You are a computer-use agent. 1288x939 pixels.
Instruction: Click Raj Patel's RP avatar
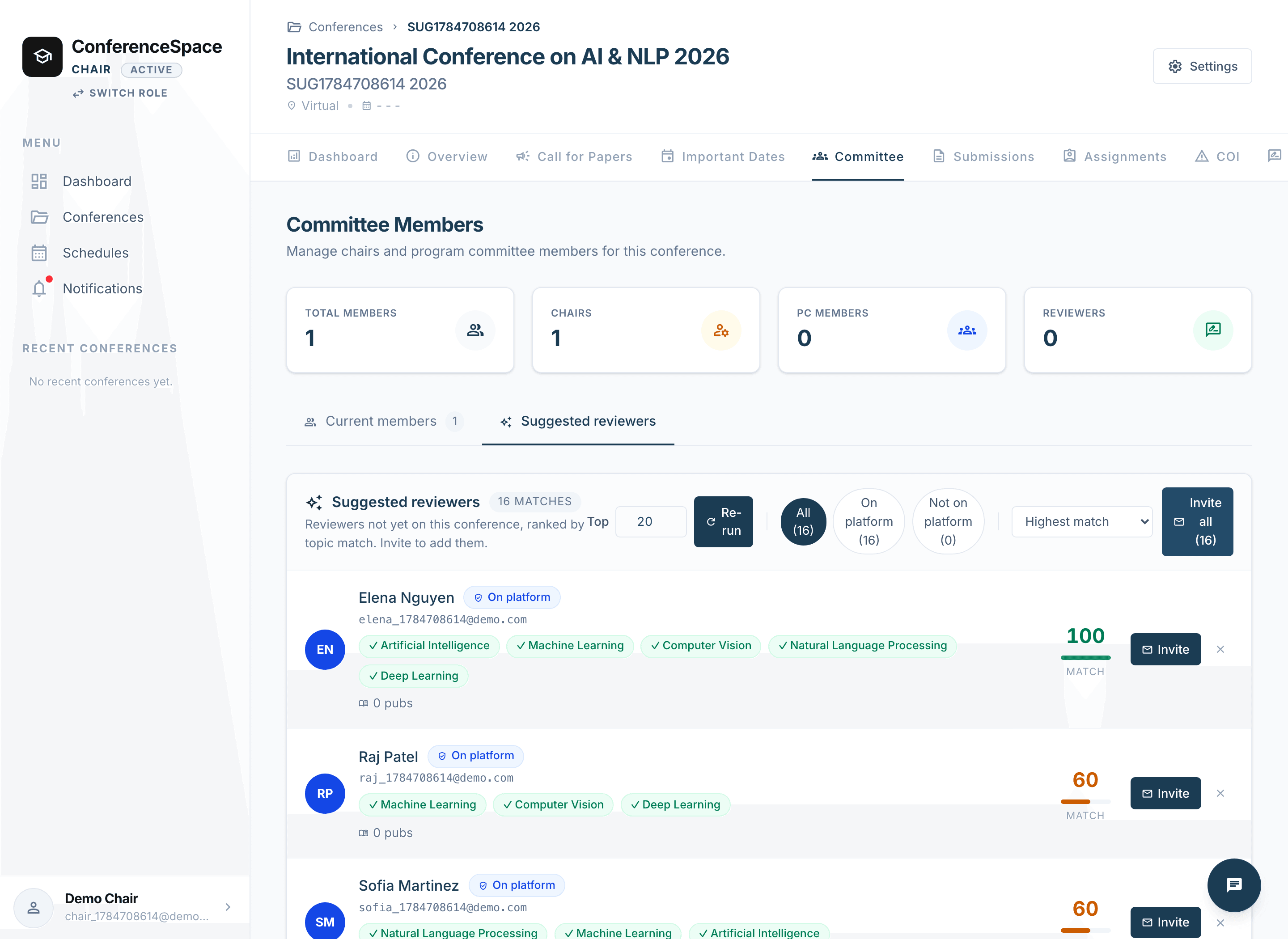pyautogui.click(x=325, y=794)
